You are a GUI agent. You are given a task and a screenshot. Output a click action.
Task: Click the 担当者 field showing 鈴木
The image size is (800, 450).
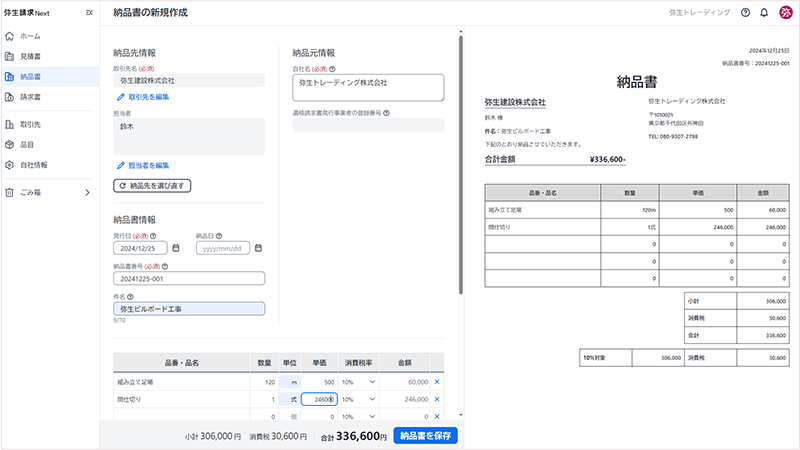pos(189,136)
